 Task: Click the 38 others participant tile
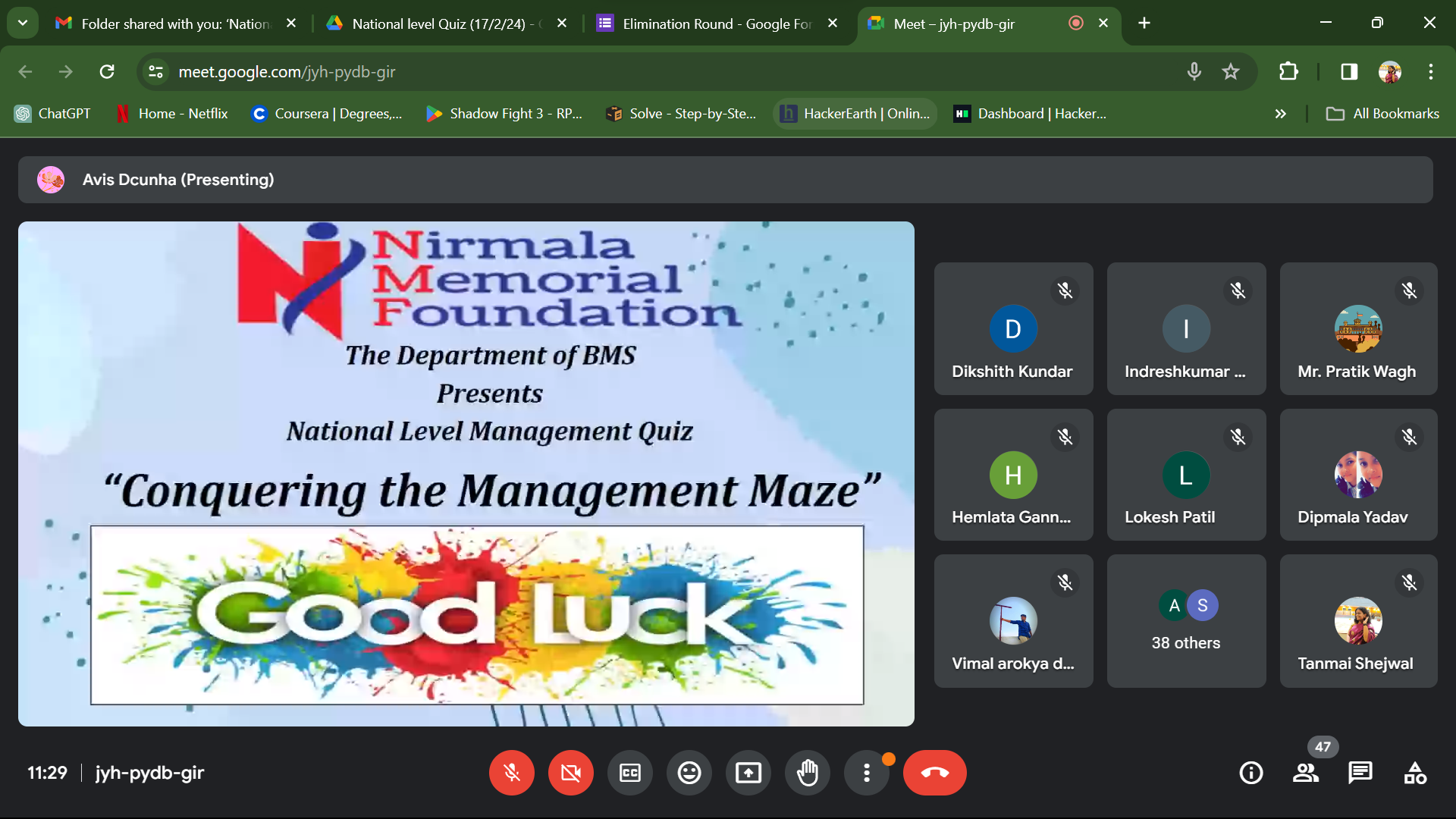tap(1186, 620)
